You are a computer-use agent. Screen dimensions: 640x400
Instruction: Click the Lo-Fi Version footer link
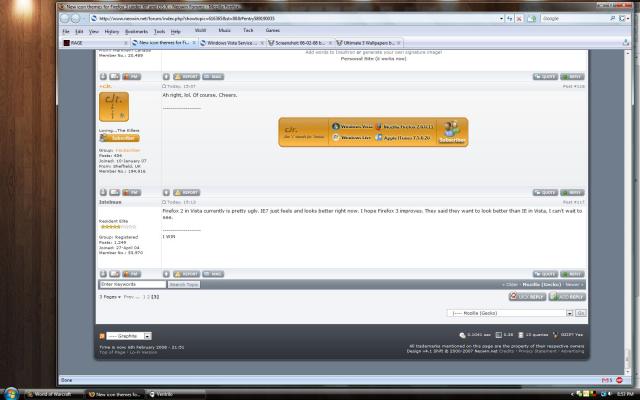pyautogui.click(x=143, y=352)
